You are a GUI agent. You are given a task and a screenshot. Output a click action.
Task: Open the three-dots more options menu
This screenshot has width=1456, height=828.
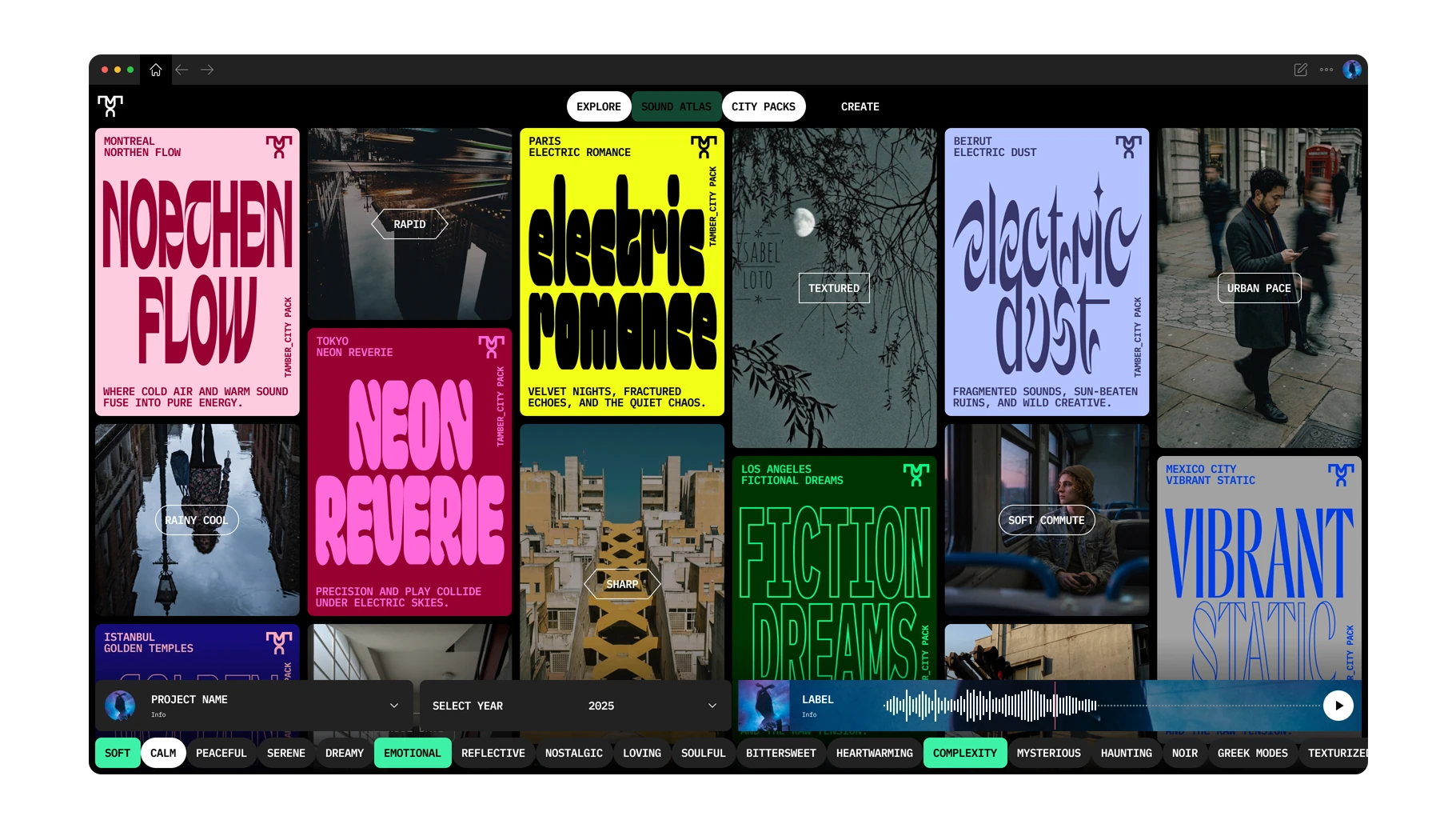tap(1326, 70)
